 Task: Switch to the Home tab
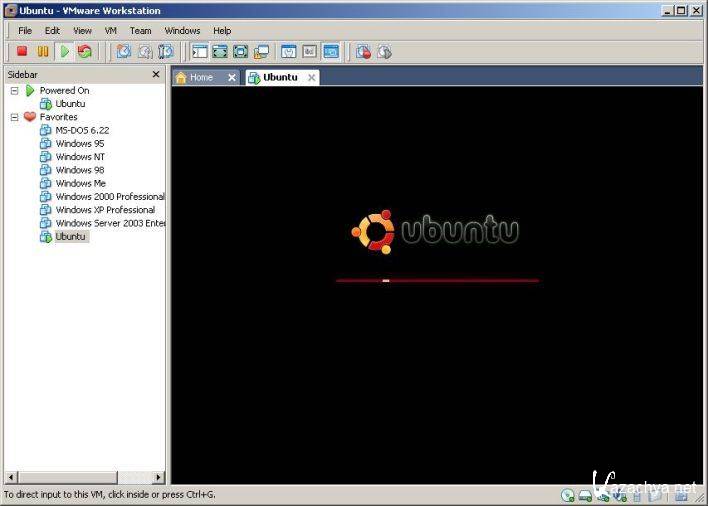[x=200, y=77]
